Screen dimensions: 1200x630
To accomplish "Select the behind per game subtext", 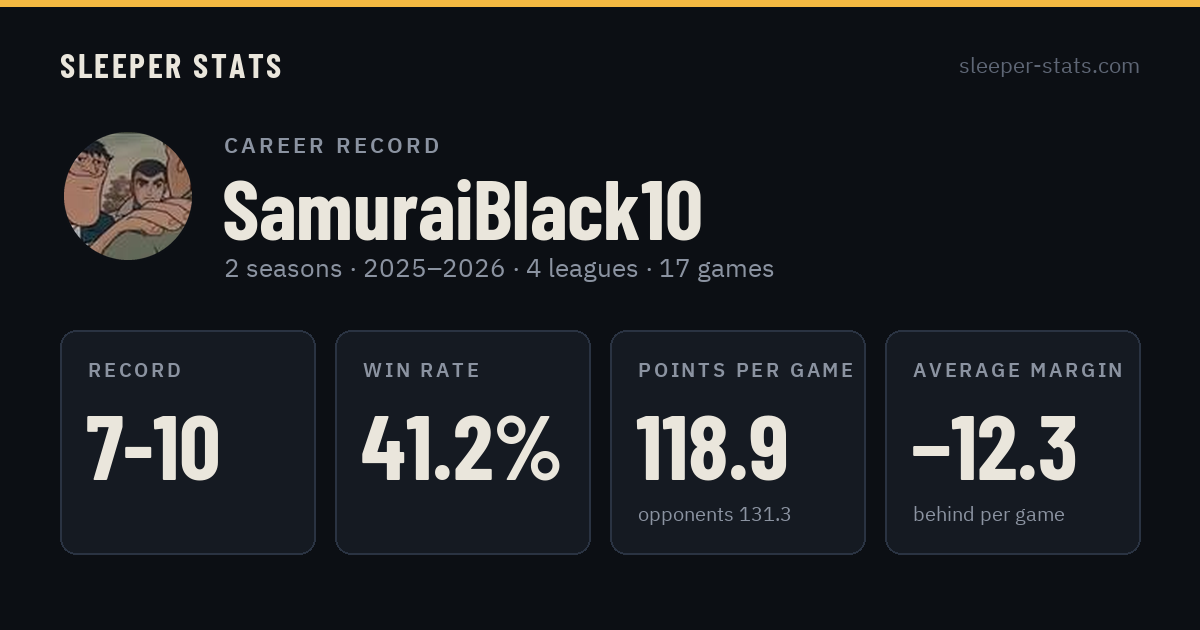I will point(989,515).
